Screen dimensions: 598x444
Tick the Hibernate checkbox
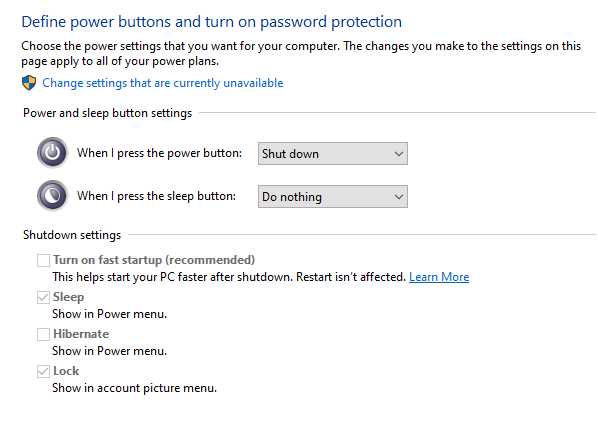[43, 335]
